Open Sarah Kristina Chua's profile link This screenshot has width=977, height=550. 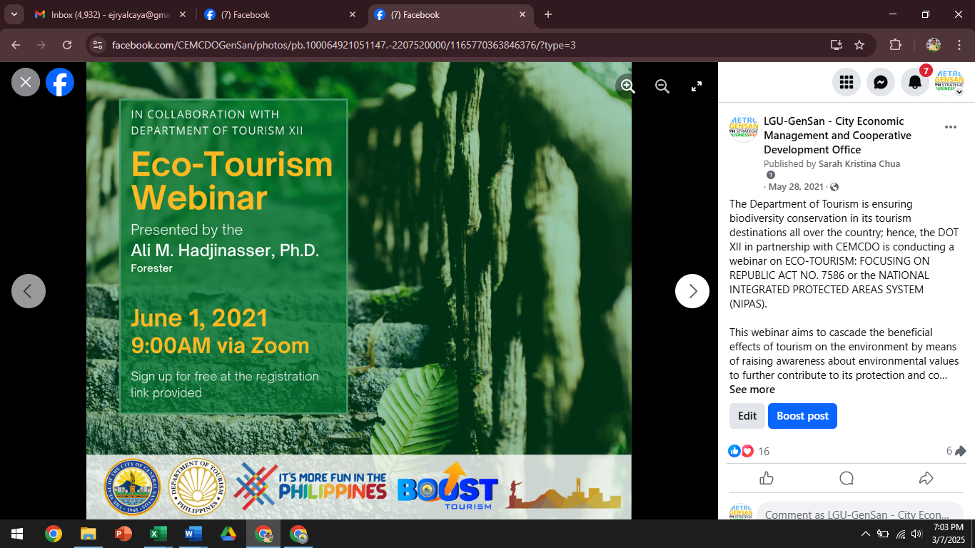[859, 164]
